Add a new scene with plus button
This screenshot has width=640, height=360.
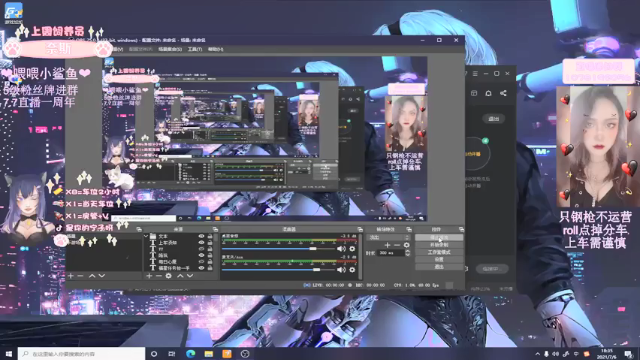click(71, 276)
